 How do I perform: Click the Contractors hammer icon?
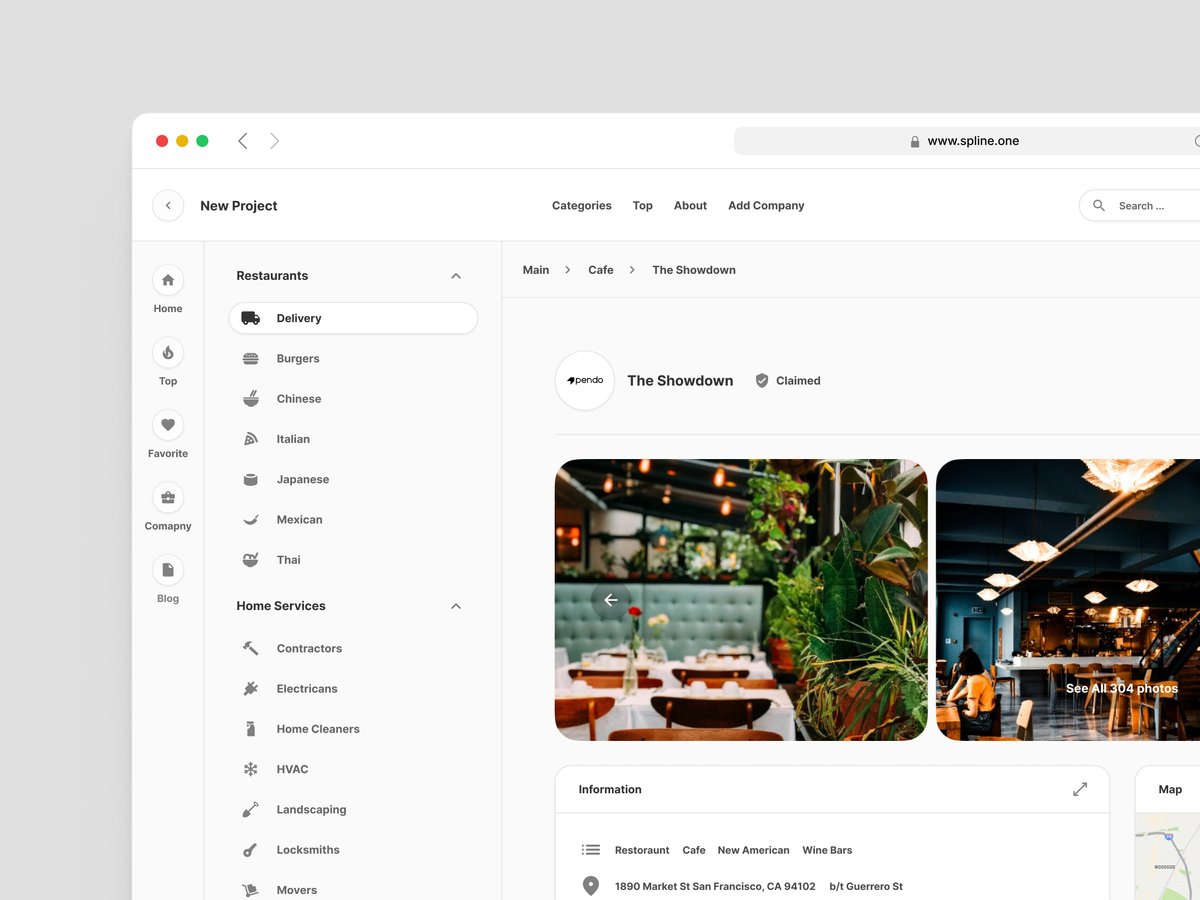(x=251, y=648)
